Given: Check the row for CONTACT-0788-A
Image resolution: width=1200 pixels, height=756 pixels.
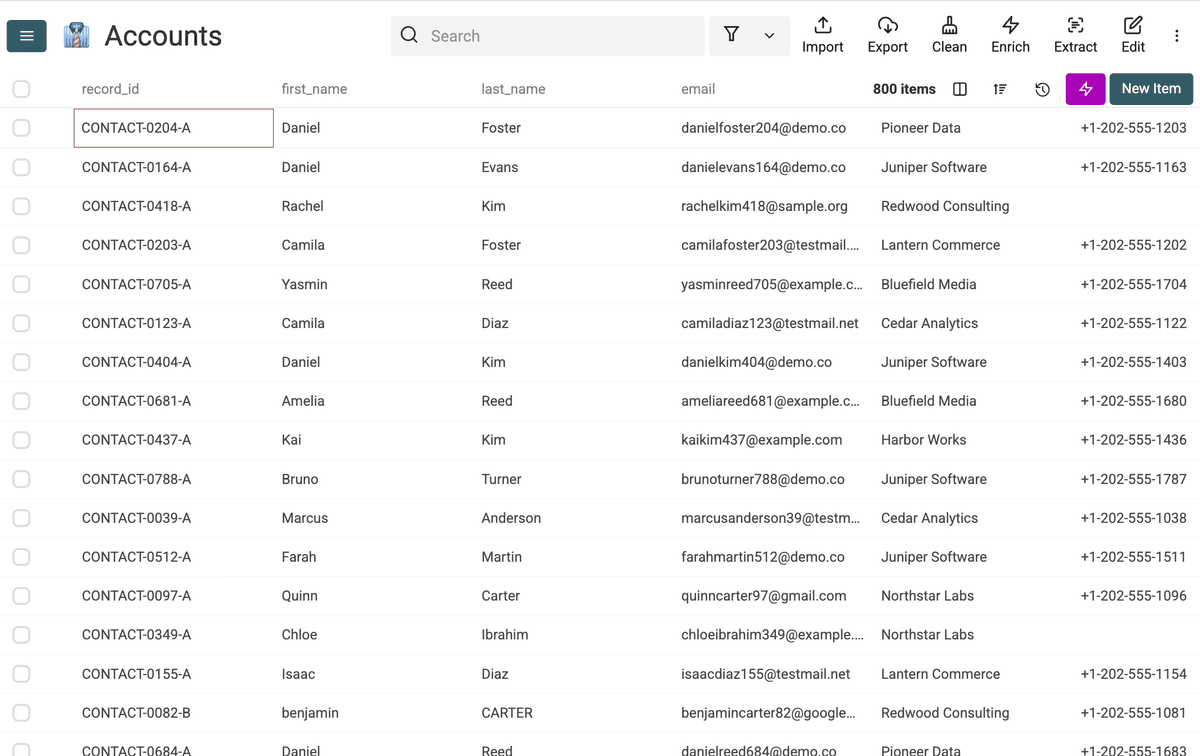Looking at the screenshot, I should (21, 479).
